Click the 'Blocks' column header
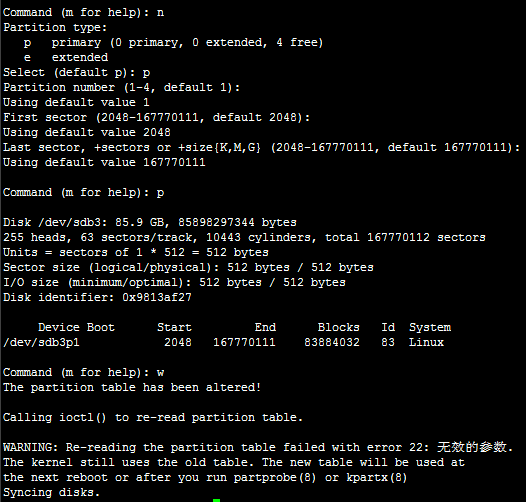 (338, 327)
